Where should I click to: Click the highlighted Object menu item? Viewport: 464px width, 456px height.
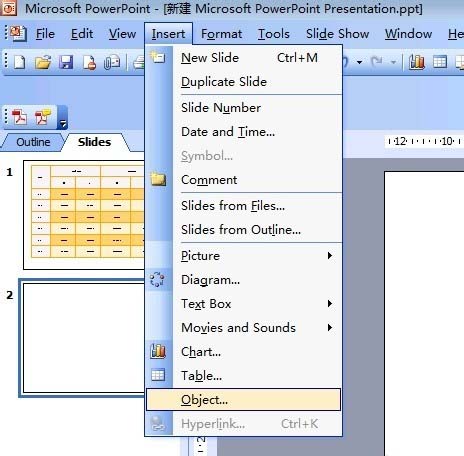pyautogui.click(x=243, y=399)
